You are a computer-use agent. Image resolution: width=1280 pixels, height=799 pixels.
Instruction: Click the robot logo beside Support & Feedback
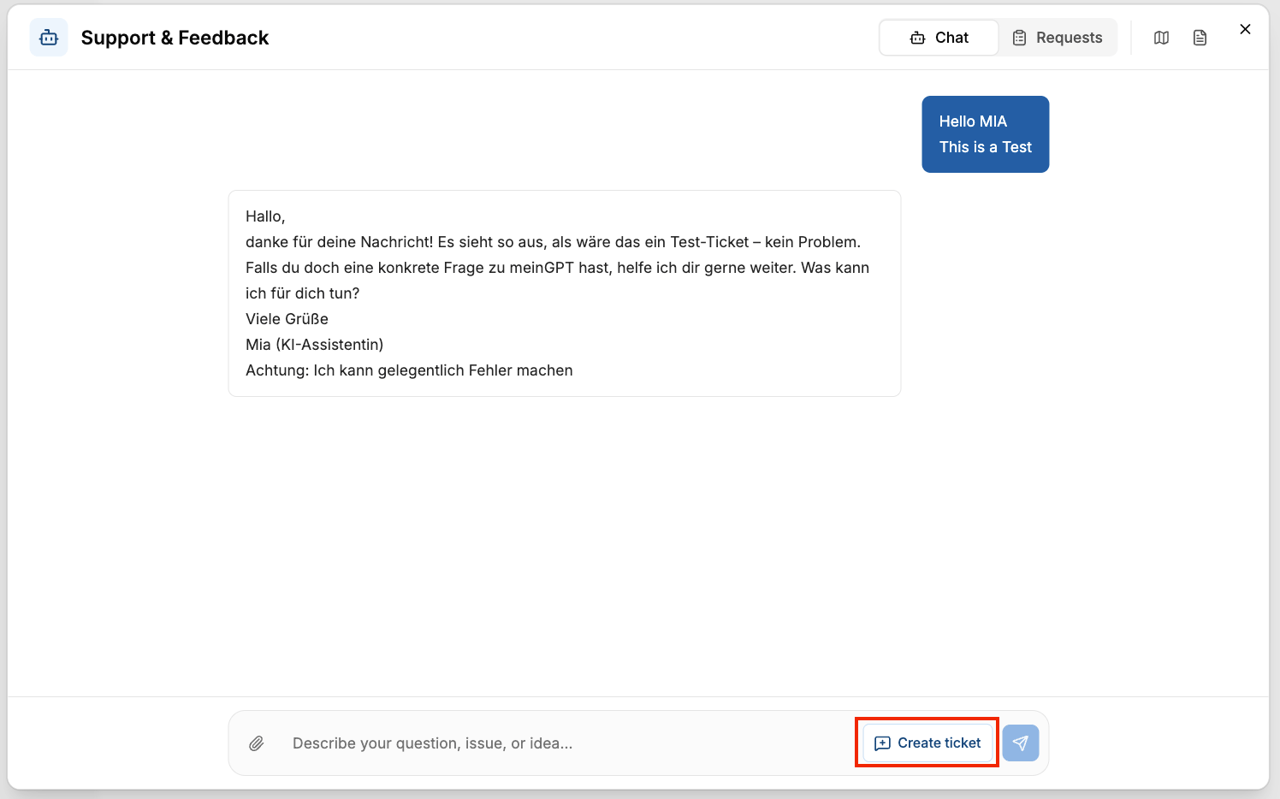click(49, 38)
